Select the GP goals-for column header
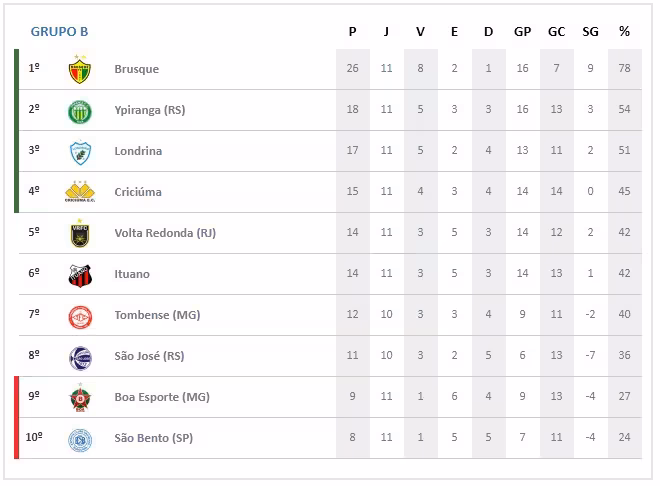Viewport: 660px width, 486px height. point(522,31)
